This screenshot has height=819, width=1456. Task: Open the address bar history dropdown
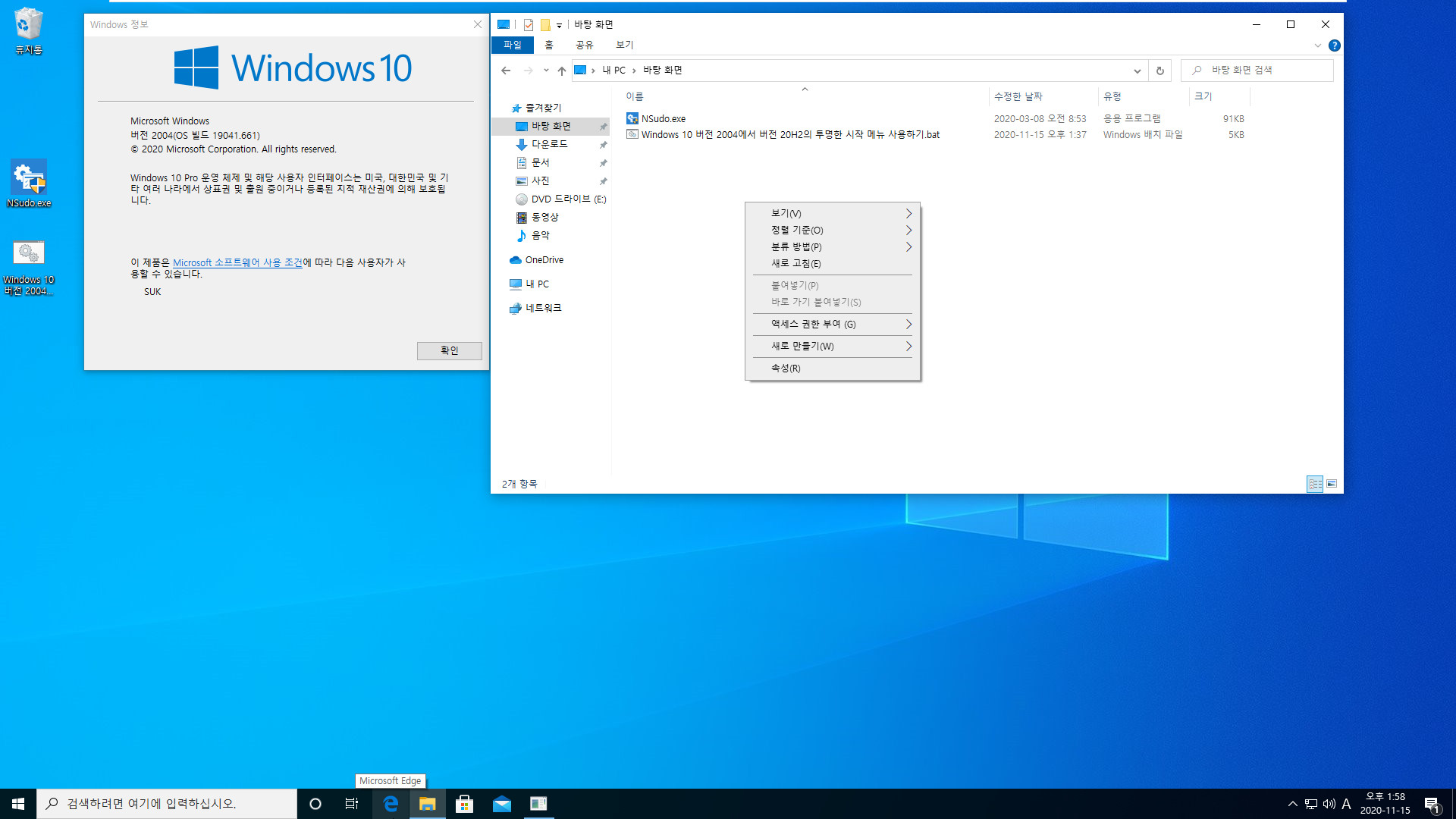(x=1137, y=71)
